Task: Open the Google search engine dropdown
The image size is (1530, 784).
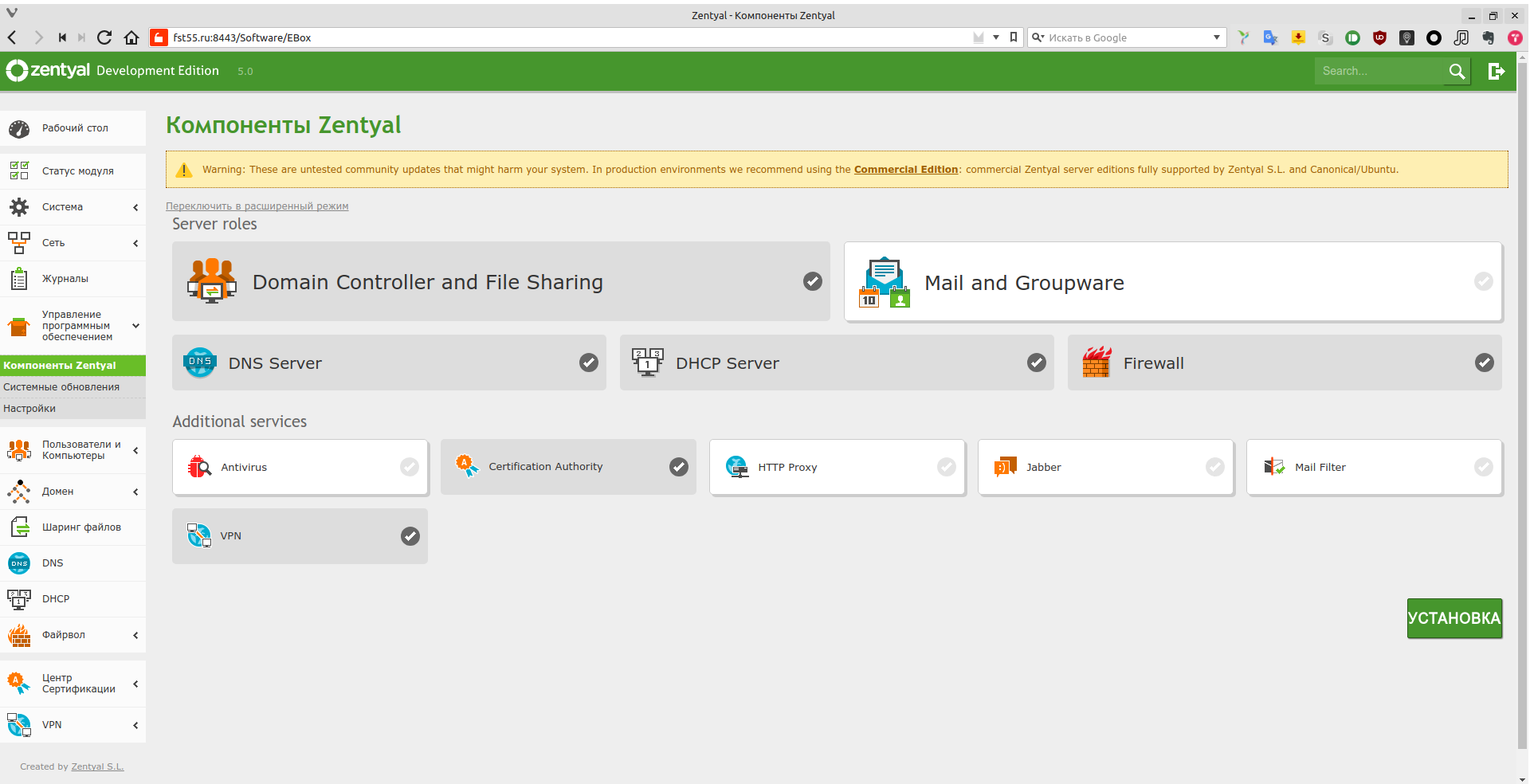Action: point(1217,37)
